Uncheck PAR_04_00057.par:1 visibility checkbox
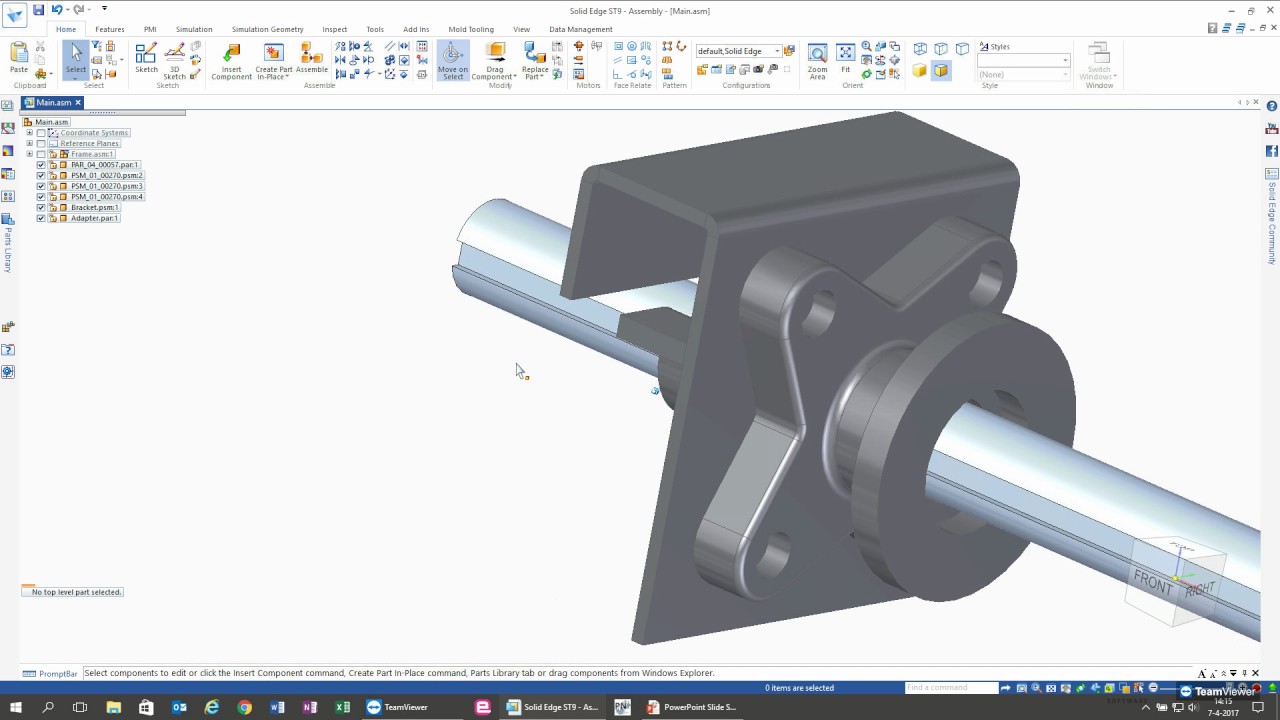The image size is (1280, 720). pyautogui.click(x=41, y=165)
